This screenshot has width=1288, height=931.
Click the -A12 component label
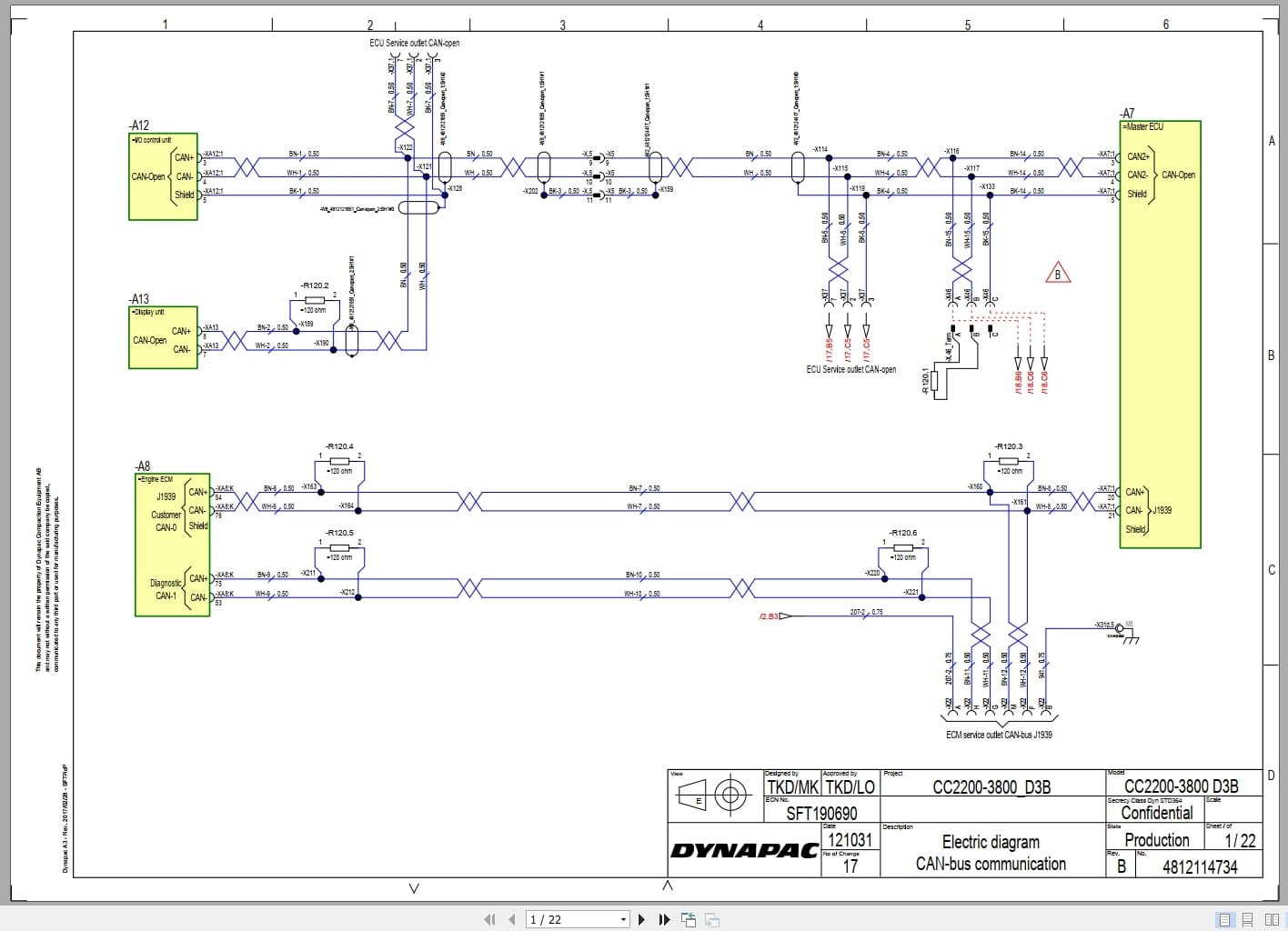139,125
